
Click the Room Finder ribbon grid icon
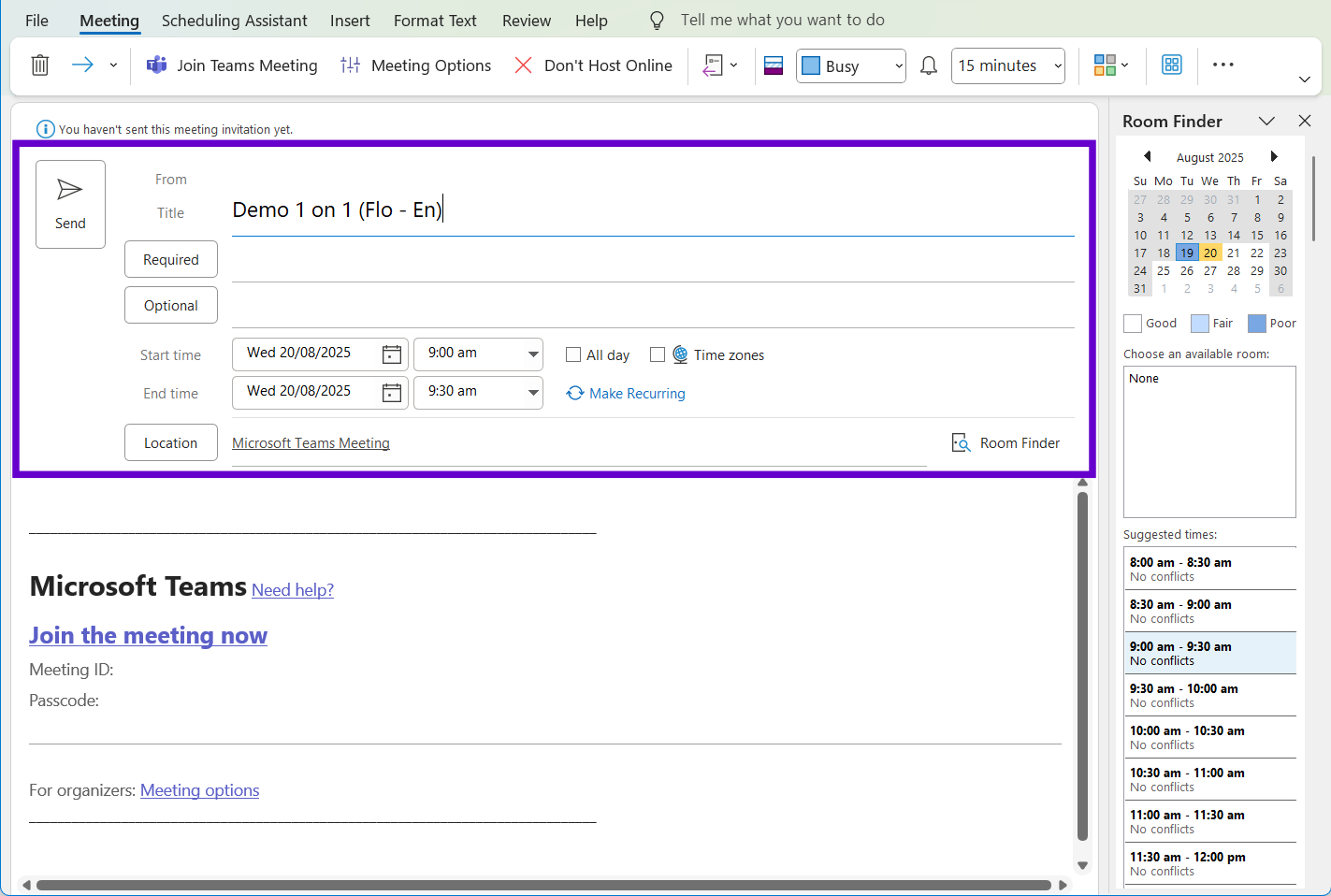[x=1172, y=65]
